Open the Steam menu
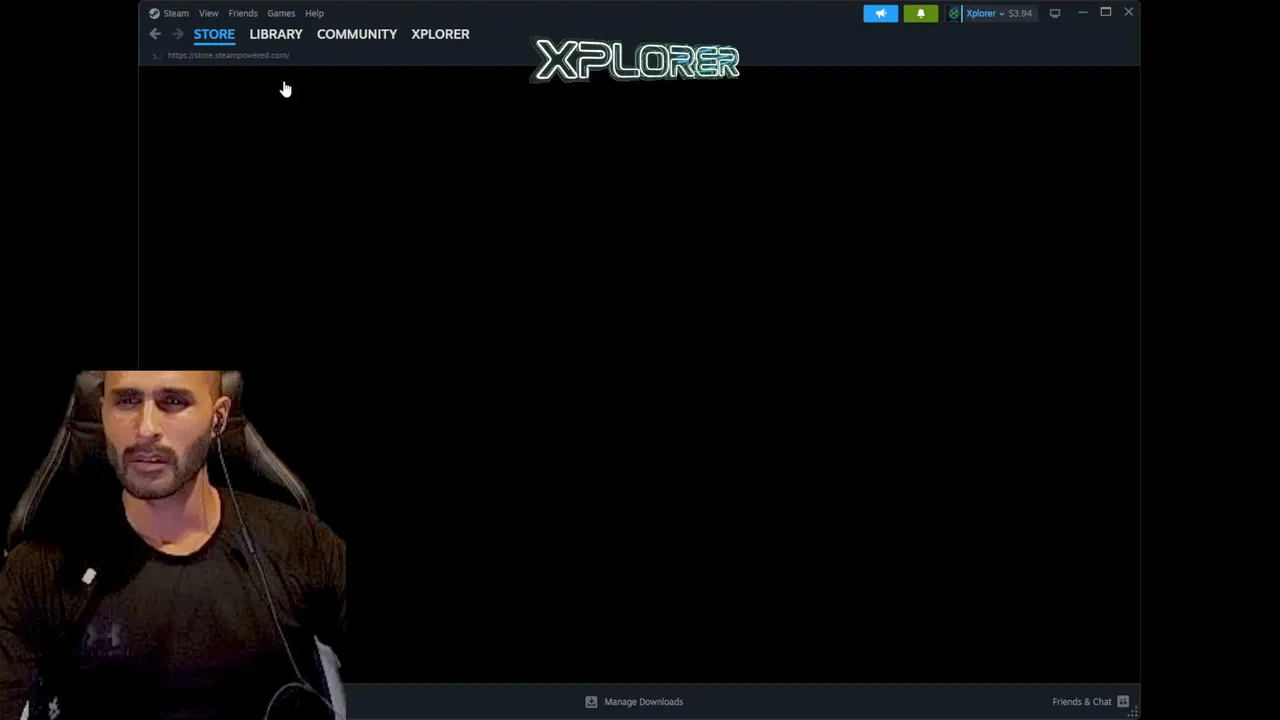 176,13
